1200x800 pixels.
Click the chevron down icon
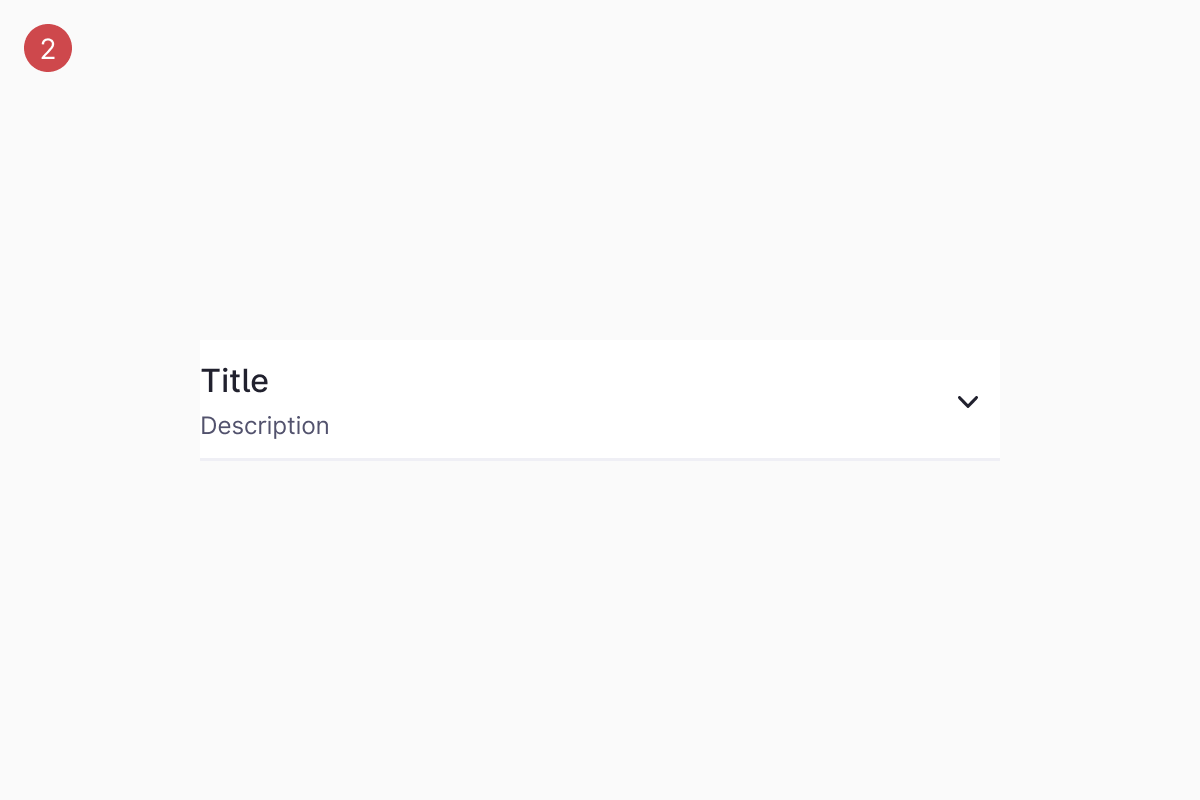pos(967,401)
